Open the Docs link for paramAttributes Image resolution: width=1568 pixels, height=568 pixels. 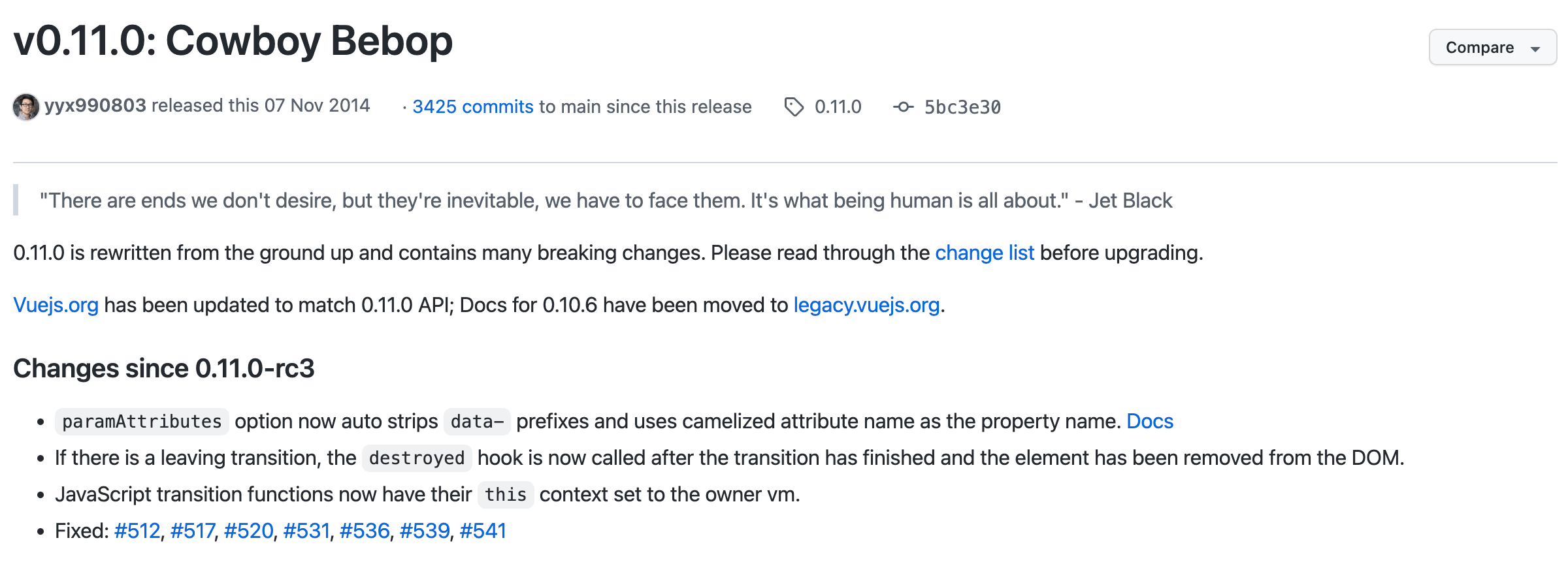pyautogui.click(x=1150, y=421)
